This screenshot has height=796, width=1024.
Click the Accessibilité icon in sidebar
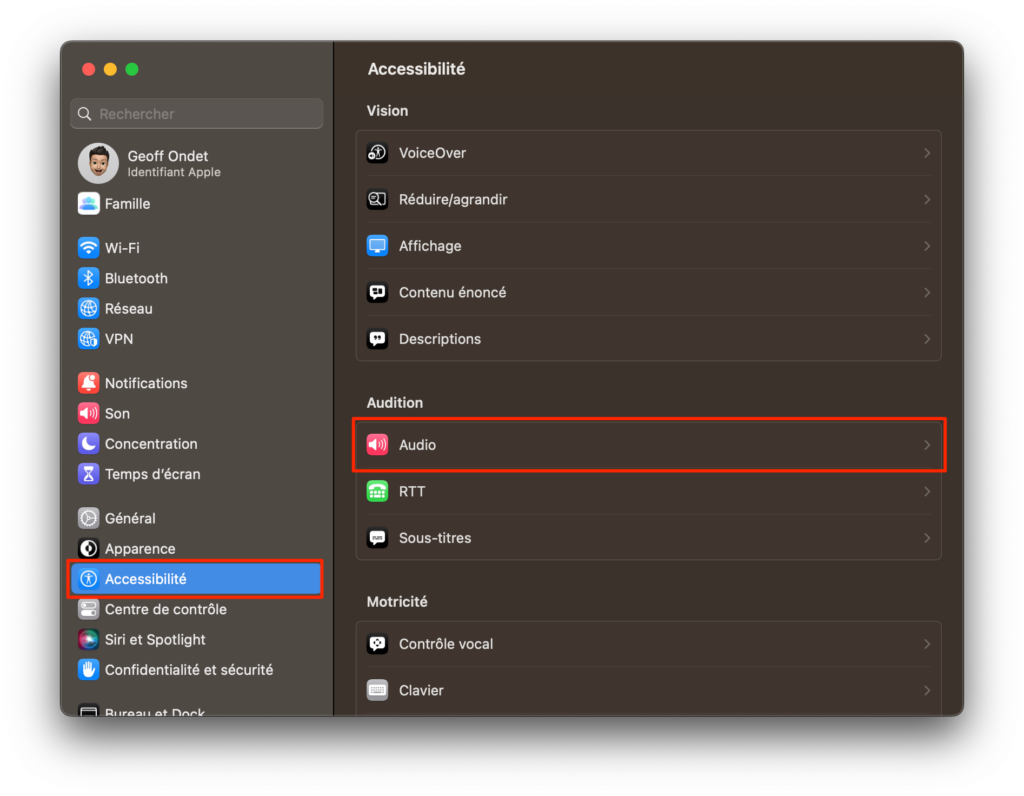[x=88, y=579]
